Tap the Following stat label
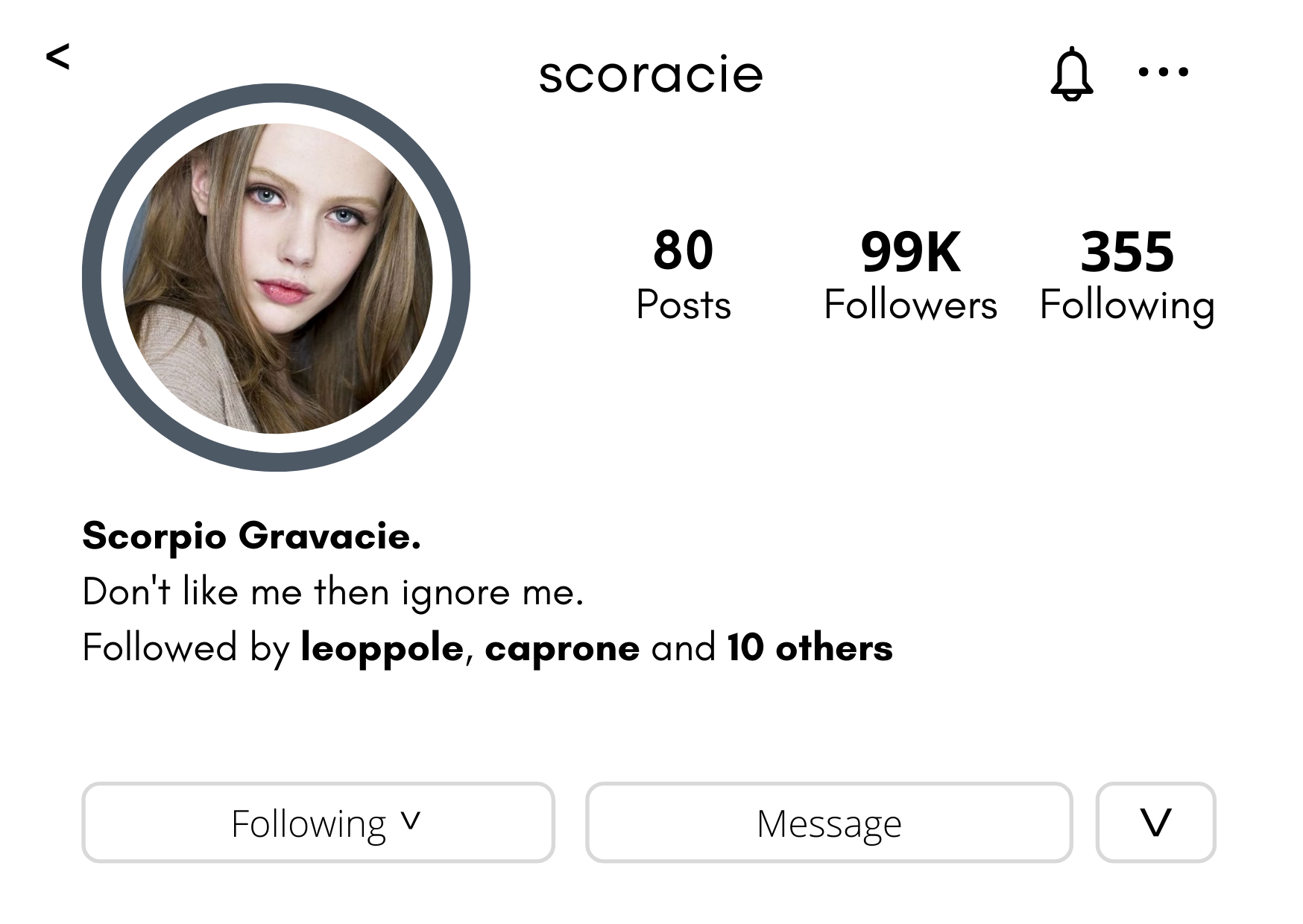This screenshot has width=1303, height=924. click(x=1127, y=306)
